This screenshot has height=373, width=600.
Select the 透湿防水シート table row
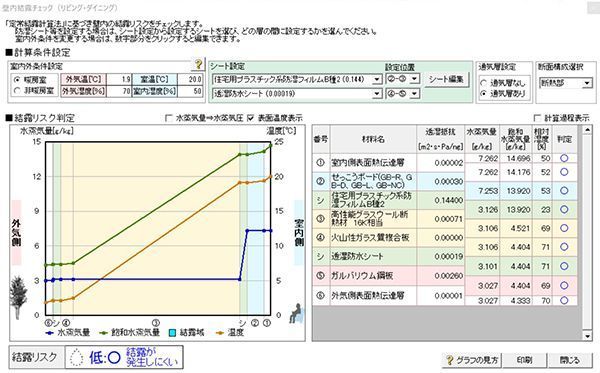coord(388,257)
